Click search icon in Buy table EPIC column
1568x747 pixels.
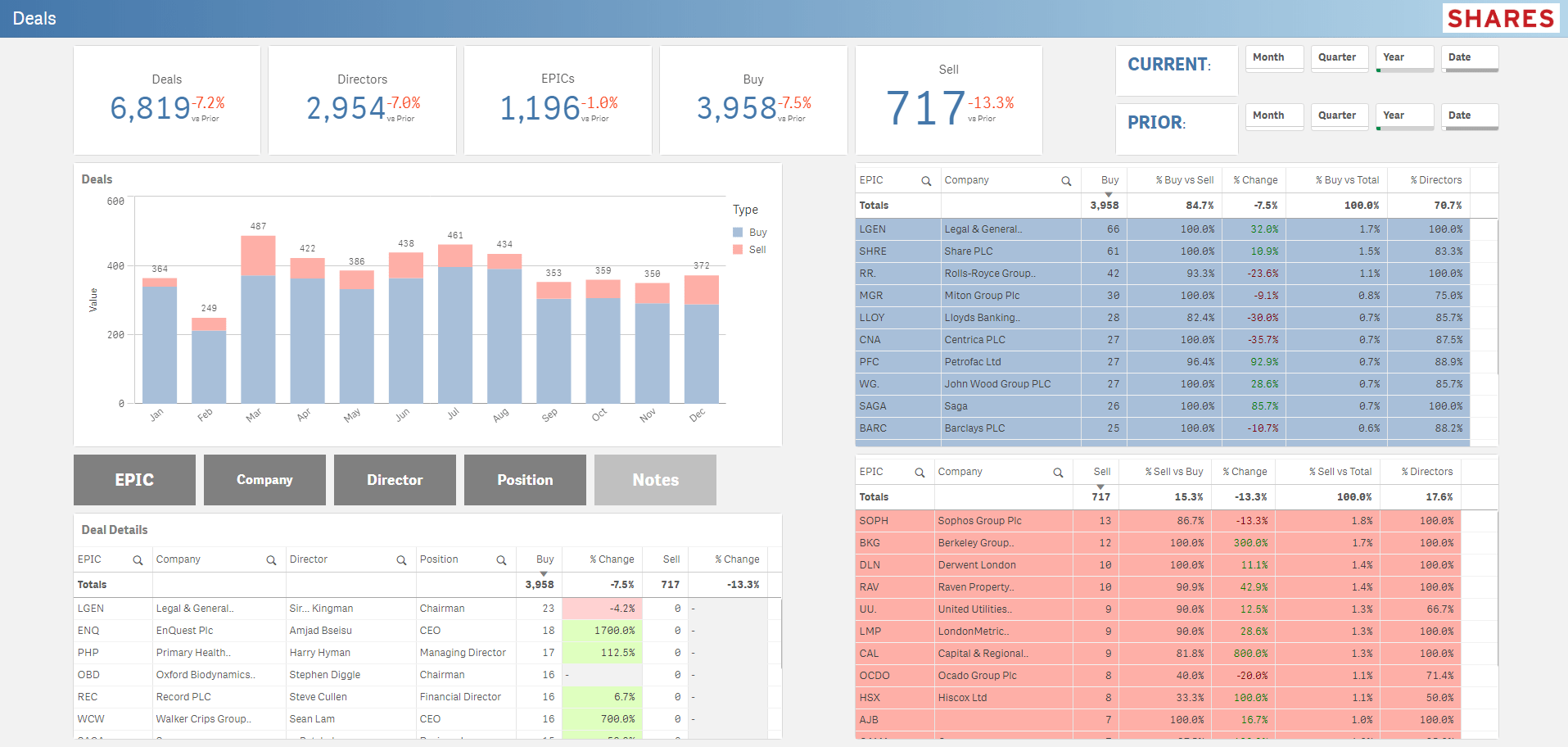926,181
